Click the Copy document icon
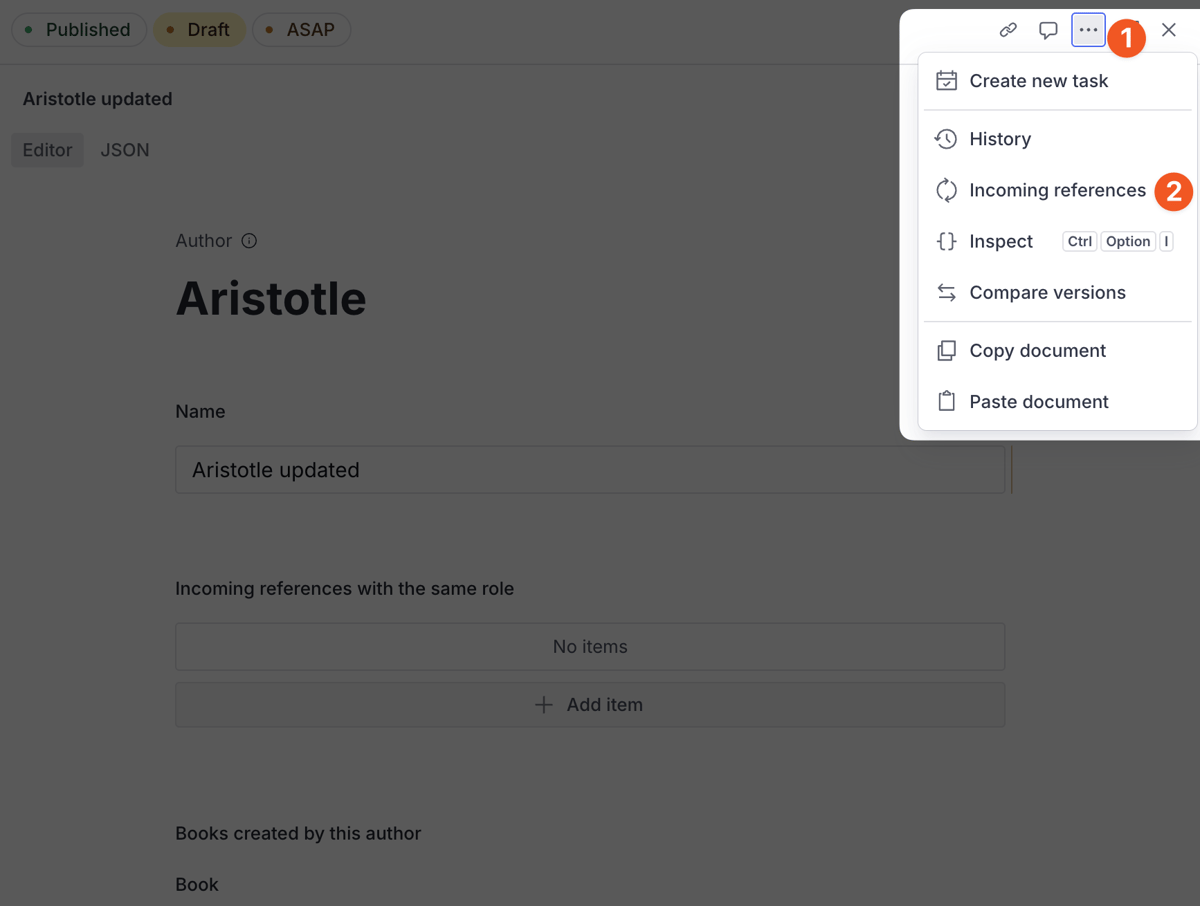The width and height of the screenshot is (1200, 906). (x=946, y=350)
